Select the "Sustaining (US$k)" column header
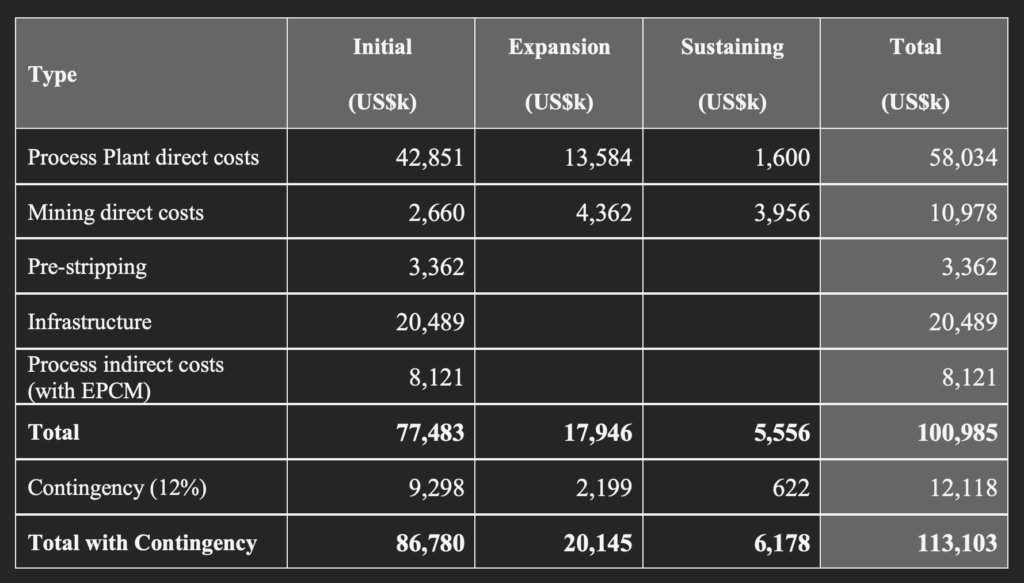The image size is (1024, 583). [732, 74]
